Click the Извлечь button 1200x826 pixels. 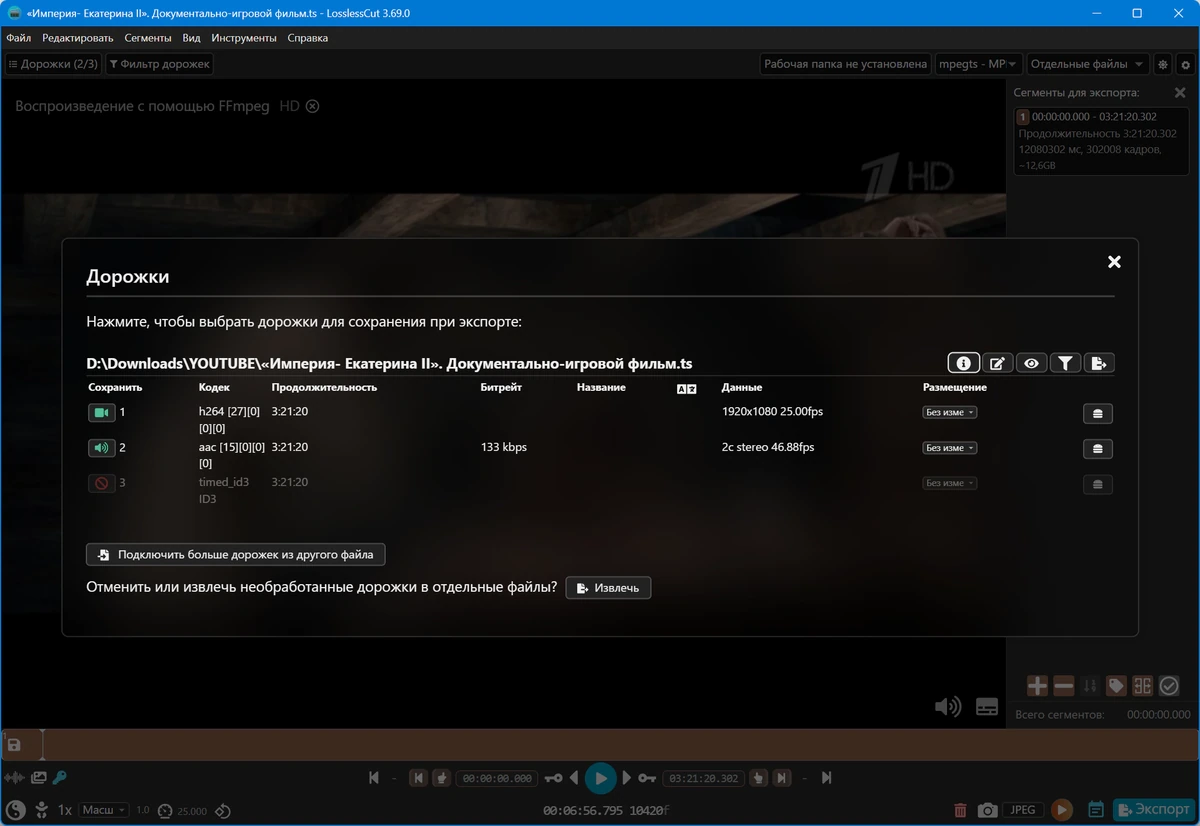coord(608,588)
